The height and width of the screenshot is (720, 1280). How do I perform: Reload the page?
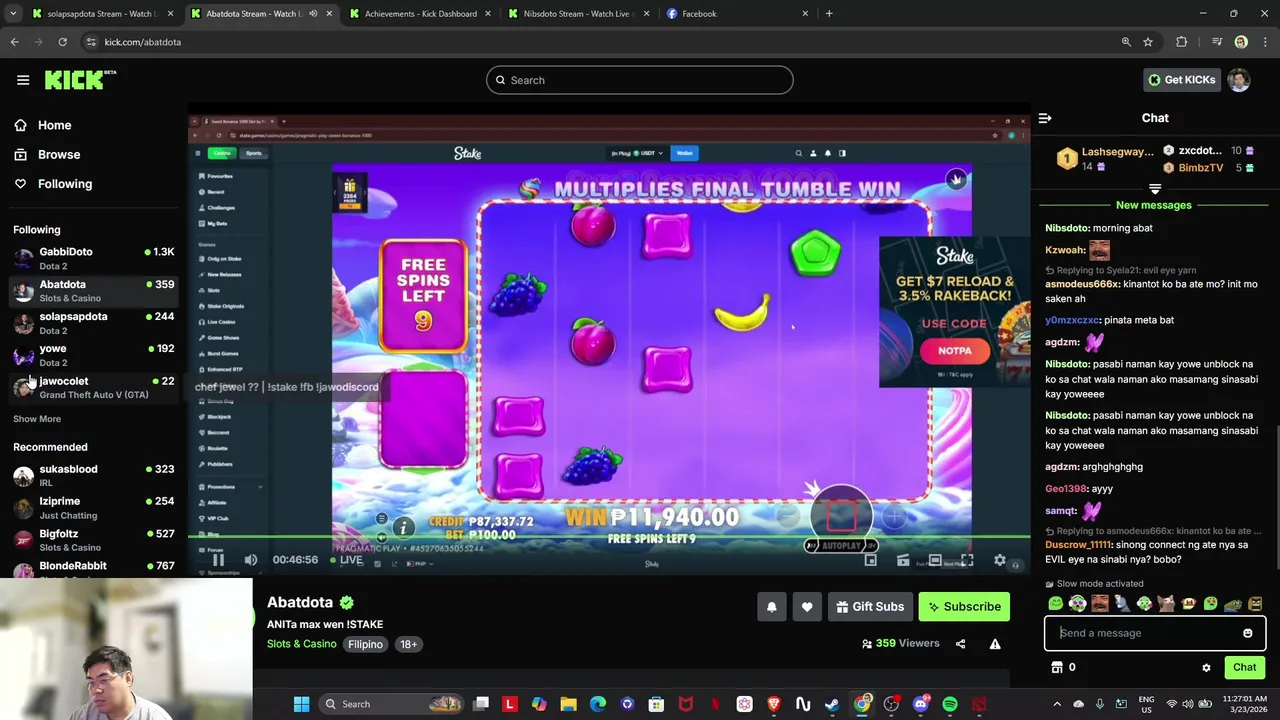pos(62,42)
